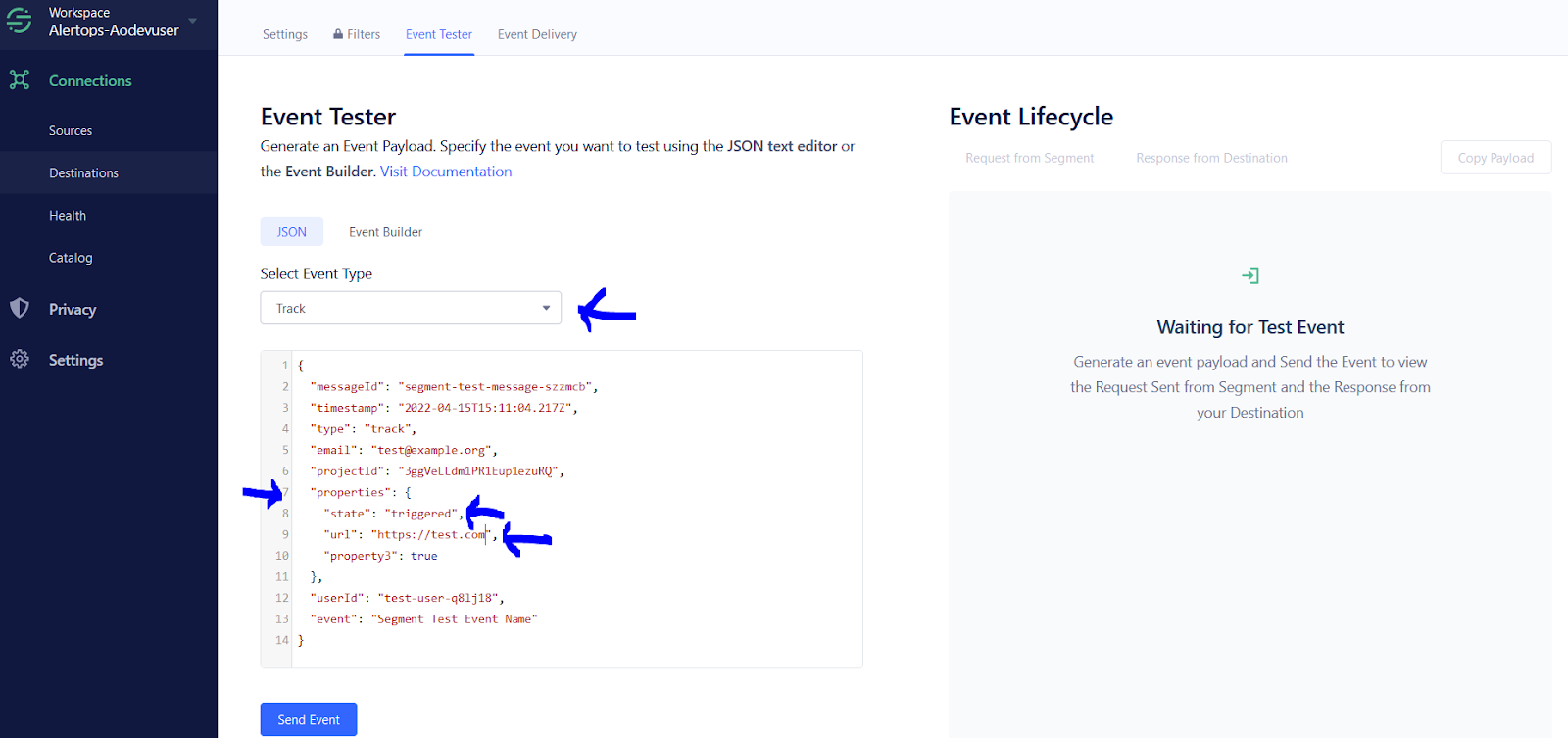Click the Privacy shield icon
The width and height of the screenshot is (1568, 738).
(20, 309)
